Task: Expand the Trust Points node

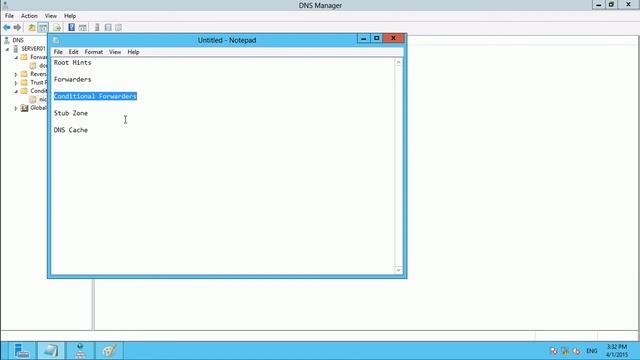Action: tap(16, 83)
